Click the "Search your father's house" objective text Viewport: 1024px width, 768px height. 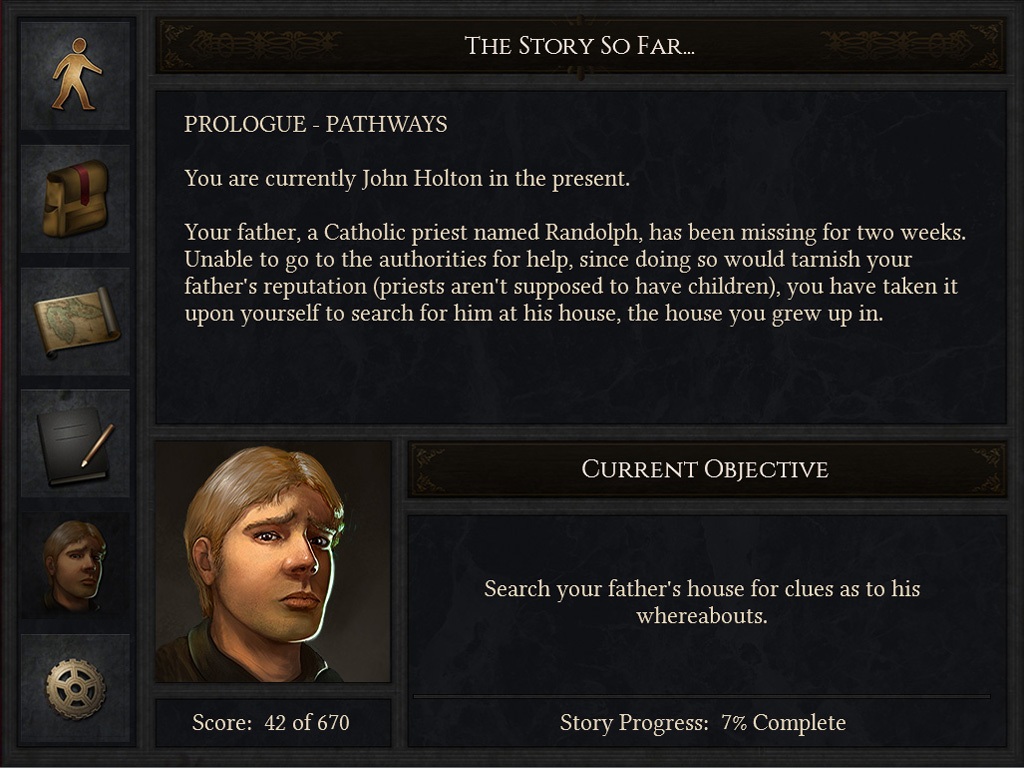[x=702, y=602]
